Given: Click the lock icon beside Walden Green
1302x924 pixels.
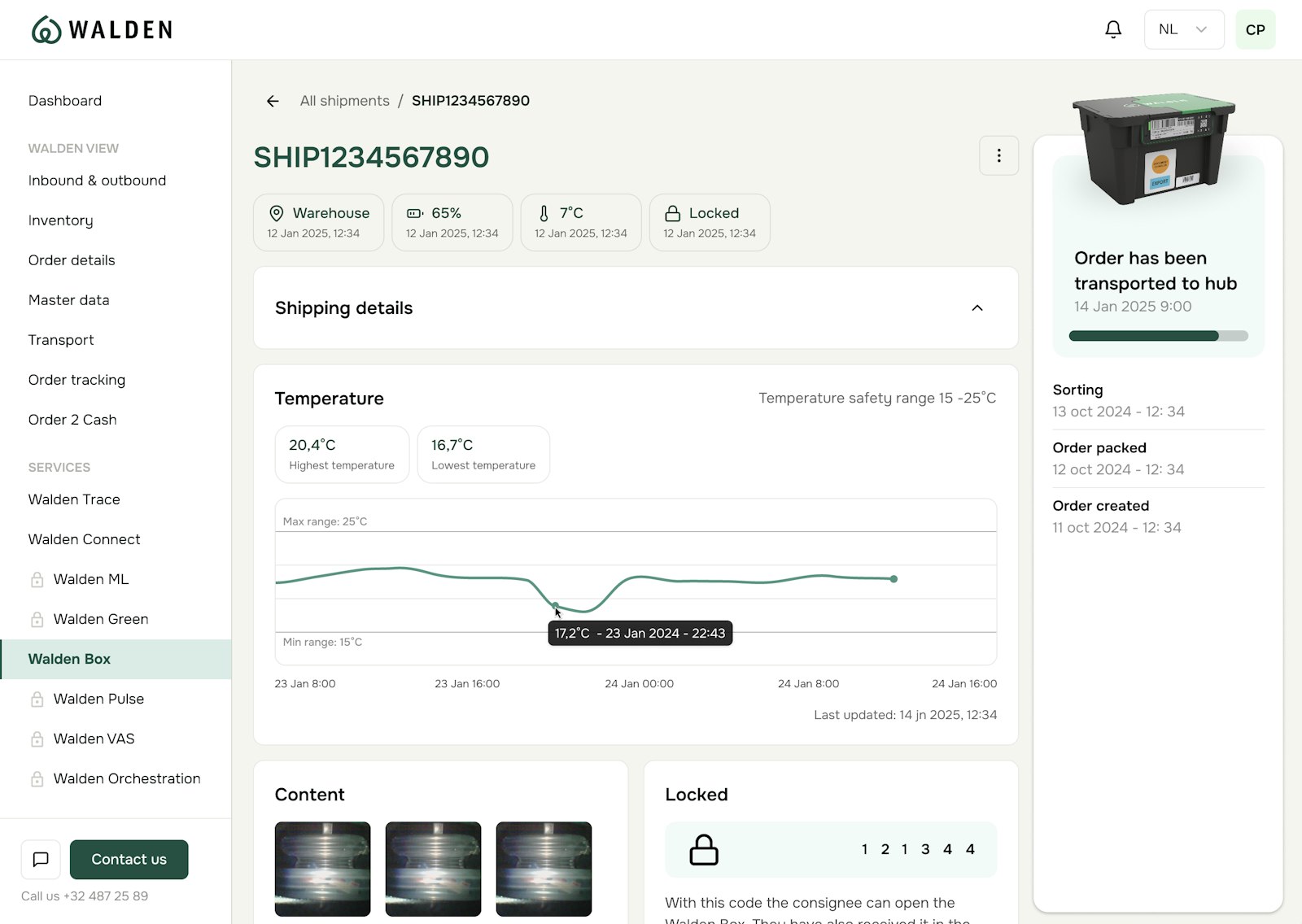Looking at the screenshot, I should click(x=37, y=620).
